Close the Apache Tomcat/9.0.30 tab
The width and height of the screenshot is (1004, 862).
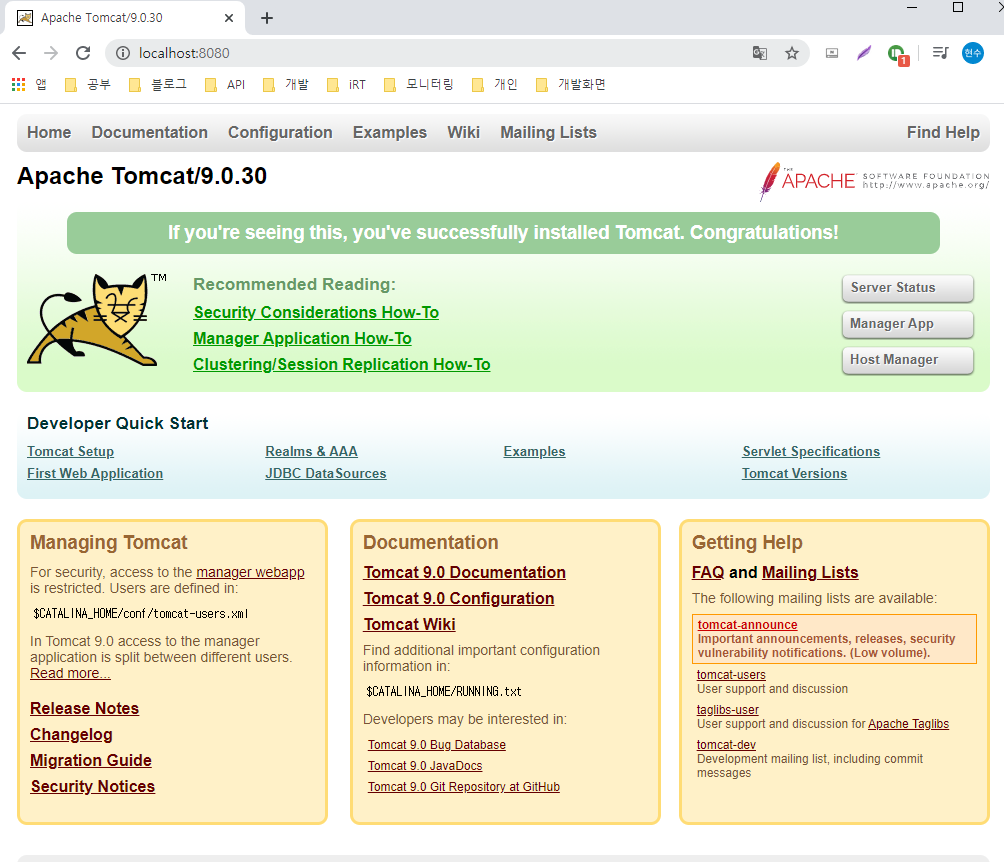coord(229,18)
